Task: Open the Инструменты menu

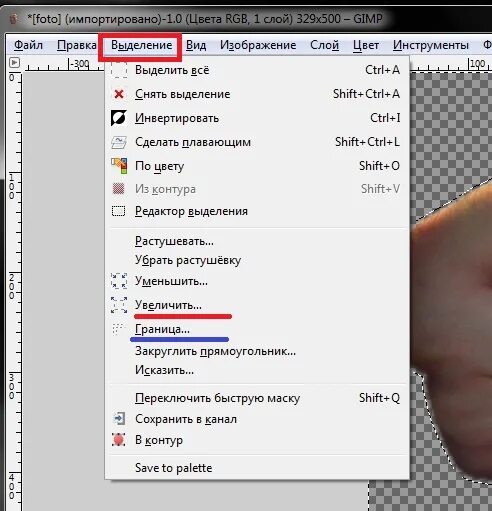Action: pos(430,45)
